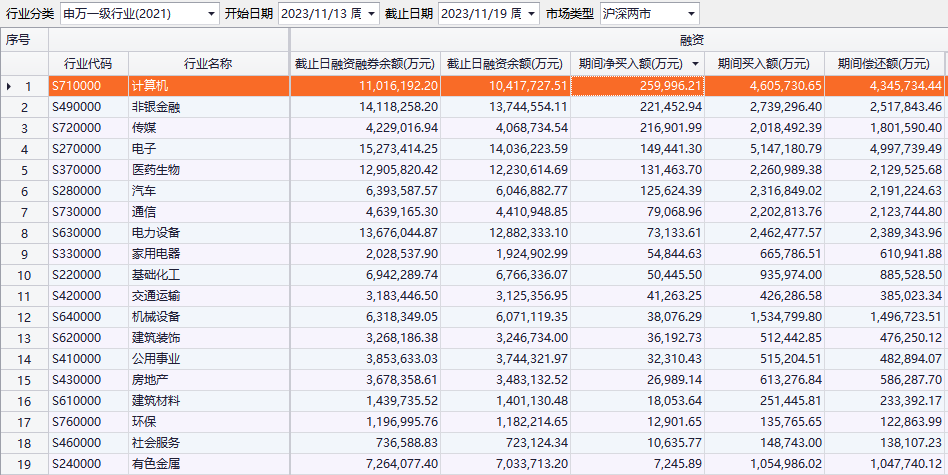Click the sort arrow in 期间净买入额 header
This screenshot has width=948, height=475.
[x=695, y=64]
